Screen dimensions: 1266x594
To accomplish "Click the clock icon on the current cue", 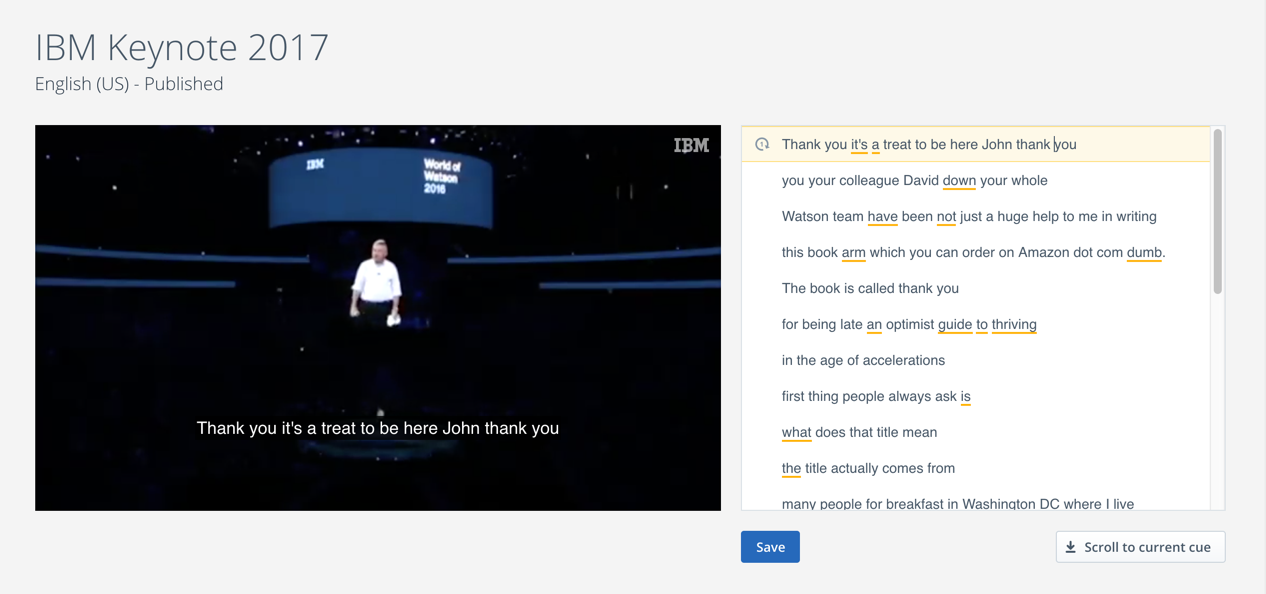I will coord(762,144).
